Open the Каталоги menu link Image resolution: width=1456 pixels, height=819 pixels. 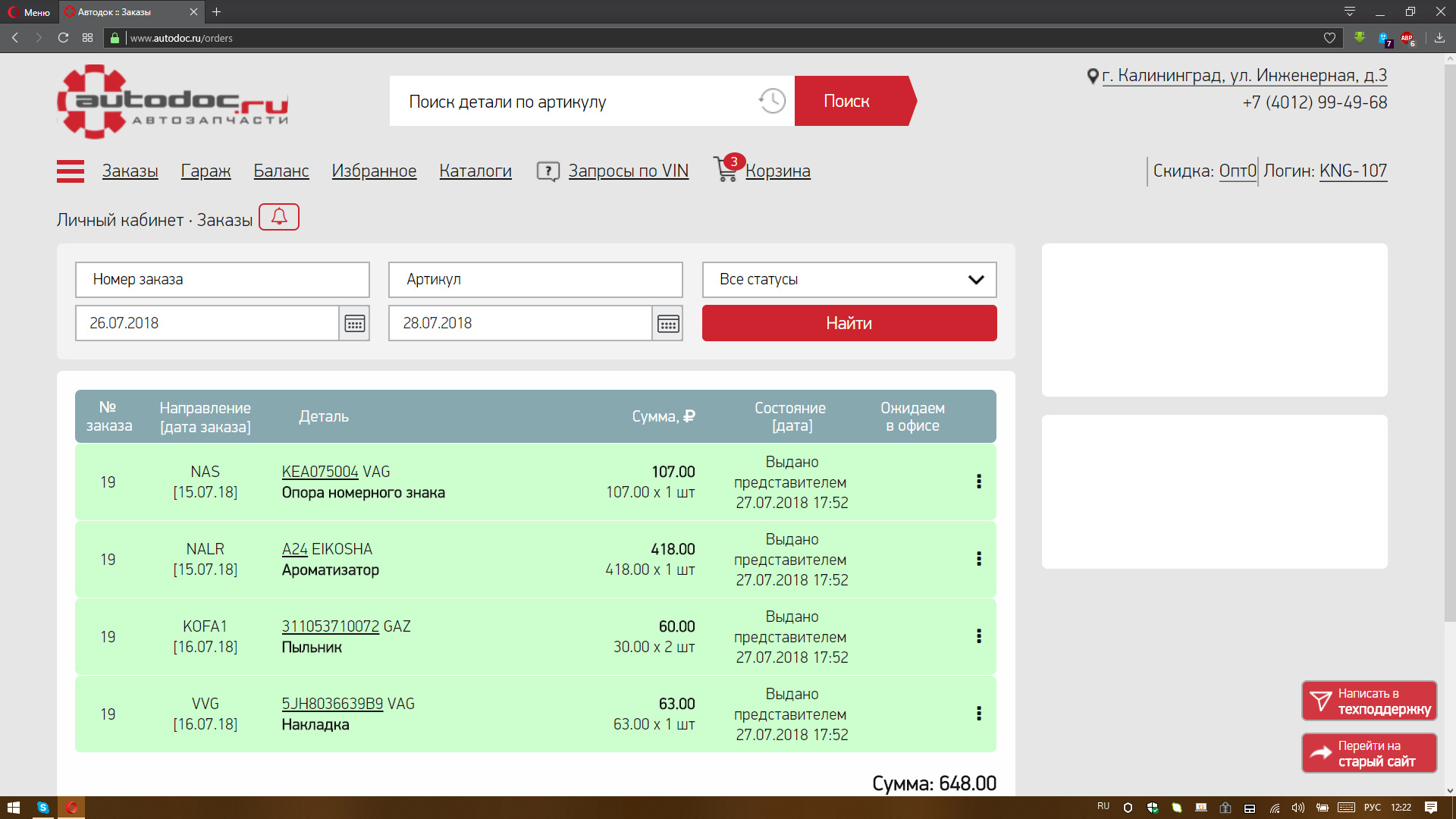pos(475,171)
